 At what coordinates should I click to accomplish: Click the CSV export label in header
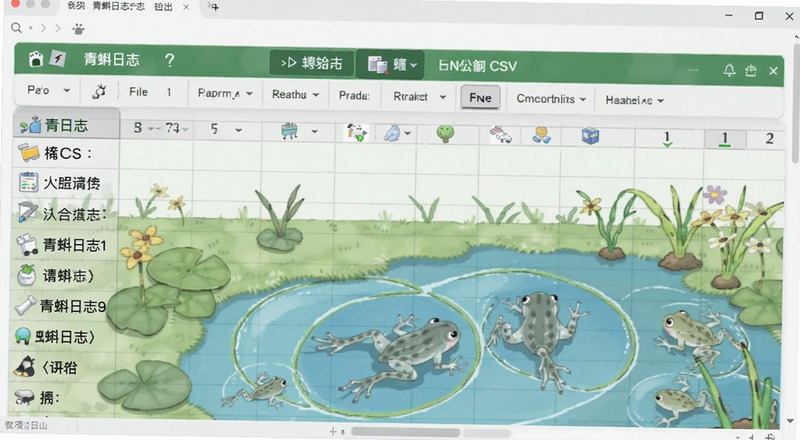[x=477, y=66]
